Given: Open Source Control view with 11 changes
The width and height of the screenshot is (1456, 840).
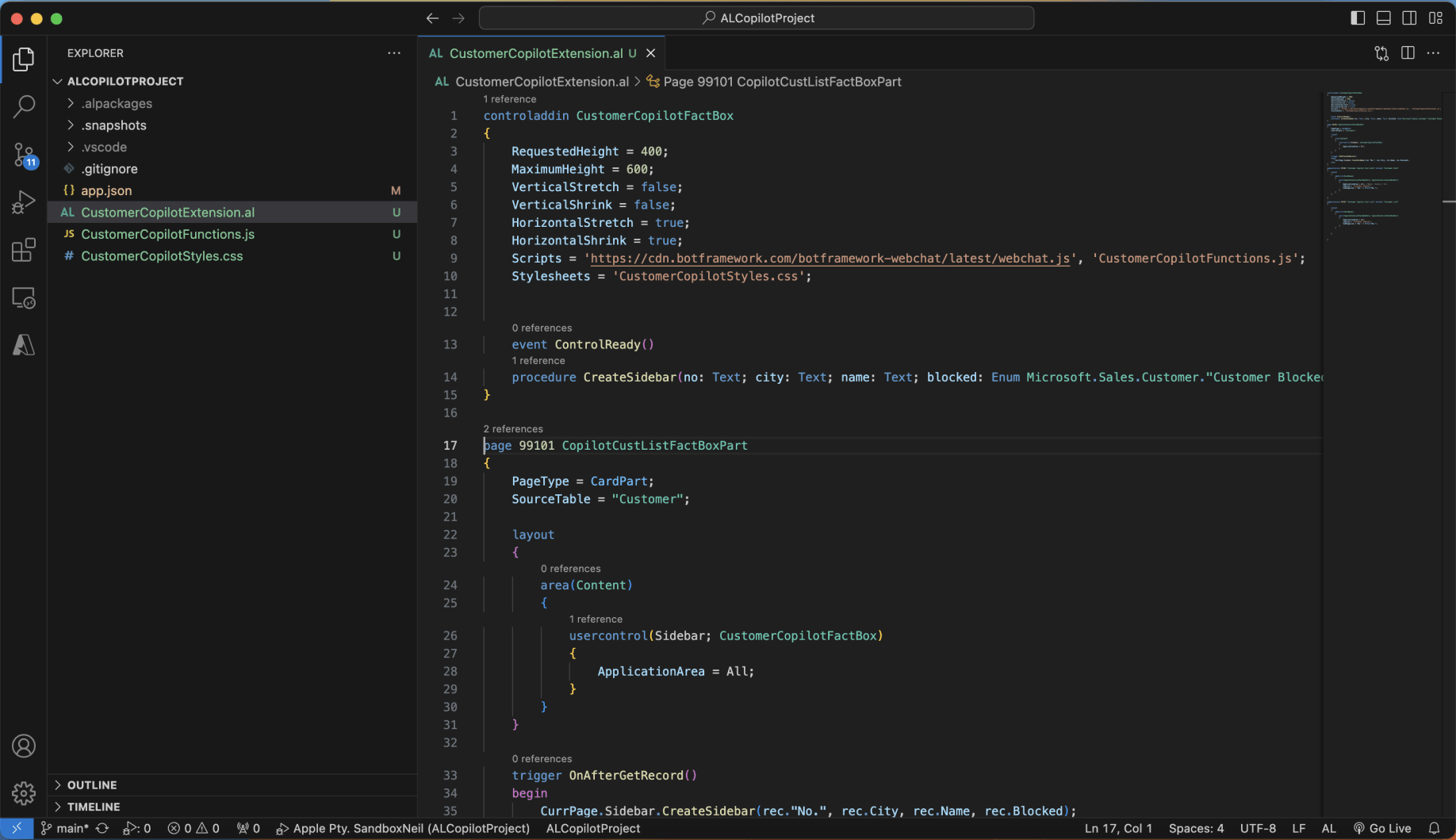Looking at the screenshot, I should pyautogui.click(x=24, y=155).
